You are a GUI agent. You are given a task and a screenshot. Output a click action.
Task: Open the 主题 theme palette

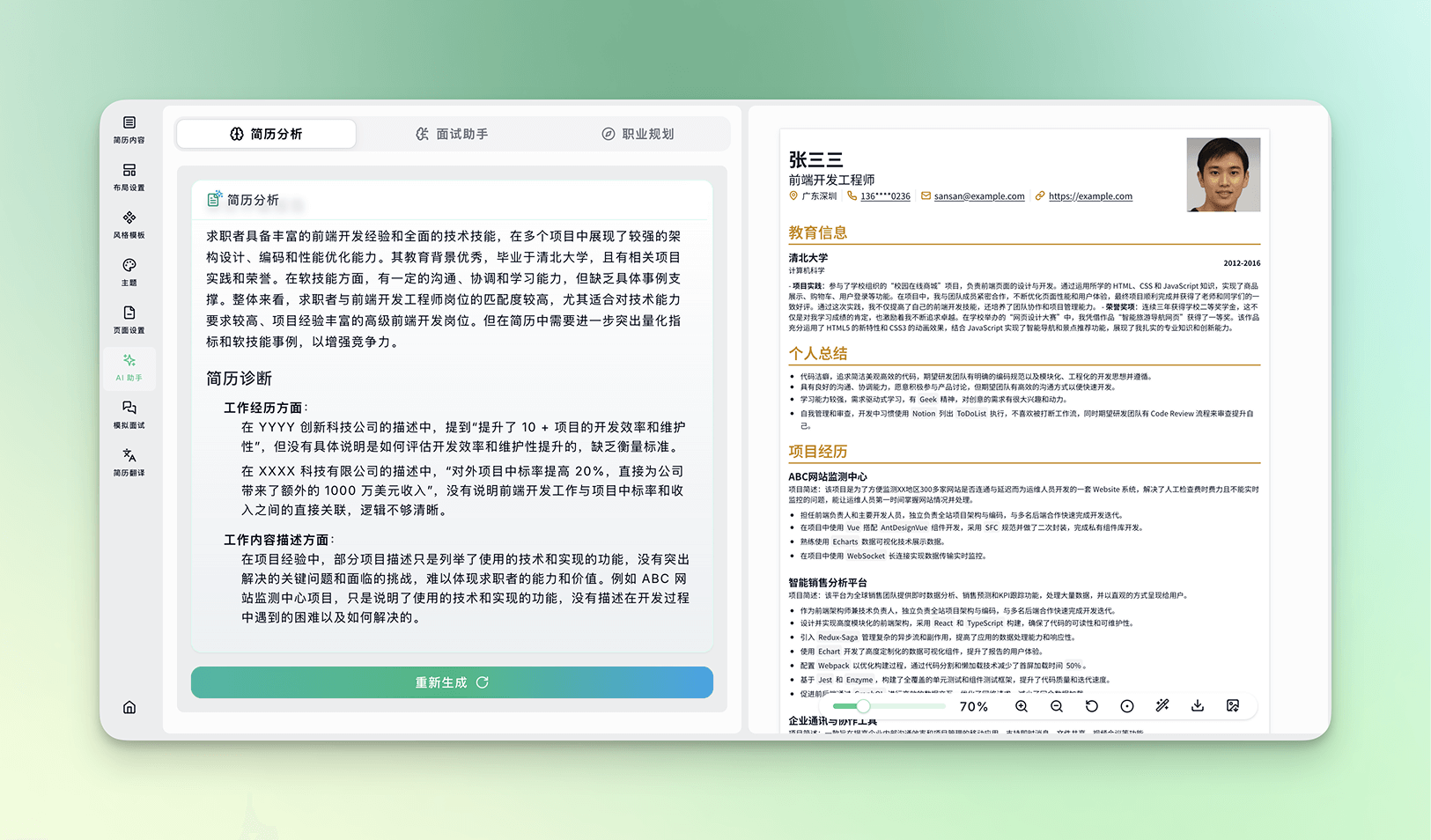[129, 272]
